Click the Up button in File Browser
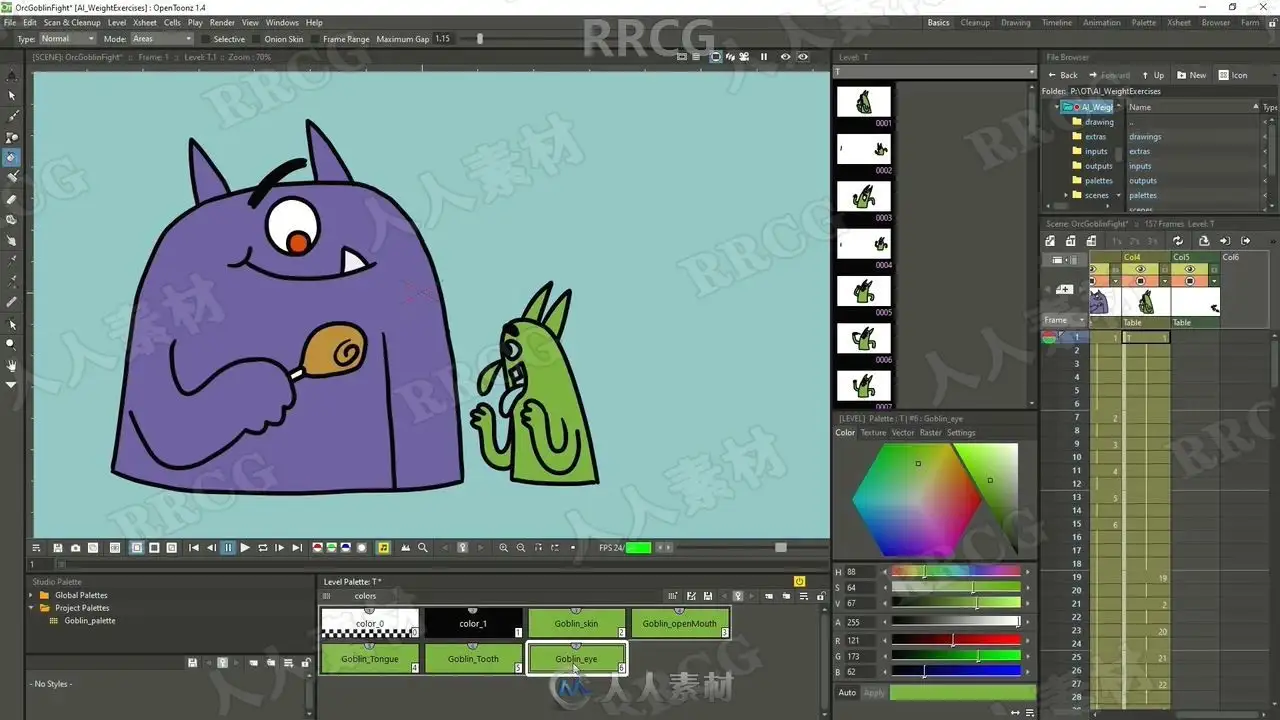The image size is (1280, 720). click(x=1152, y=75)
